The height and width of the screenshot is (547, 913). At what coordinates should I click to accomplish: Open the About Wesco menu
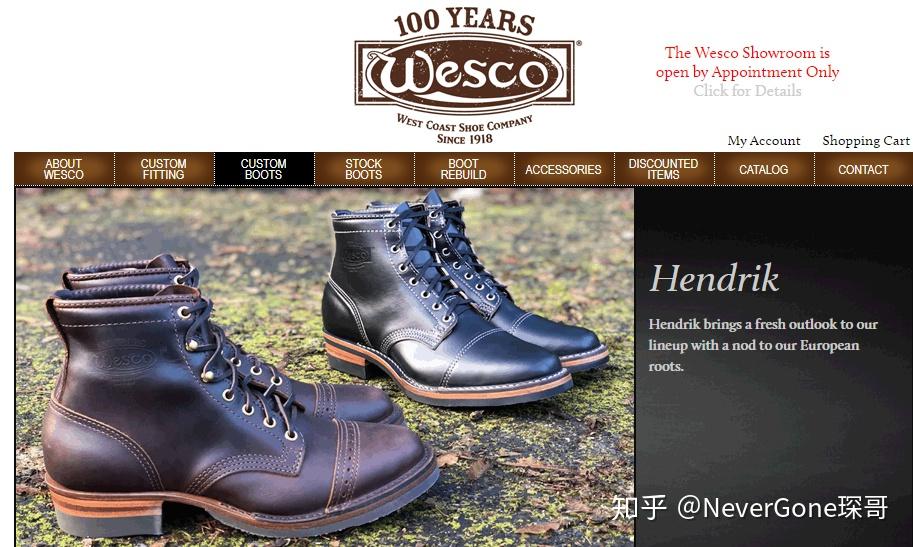pos(64,169)
